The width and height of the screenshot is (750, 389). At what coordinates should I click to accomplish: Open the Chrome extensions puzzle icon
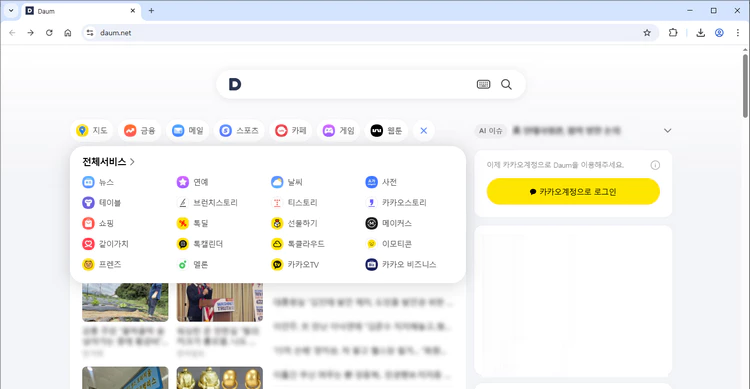[673, 33]
